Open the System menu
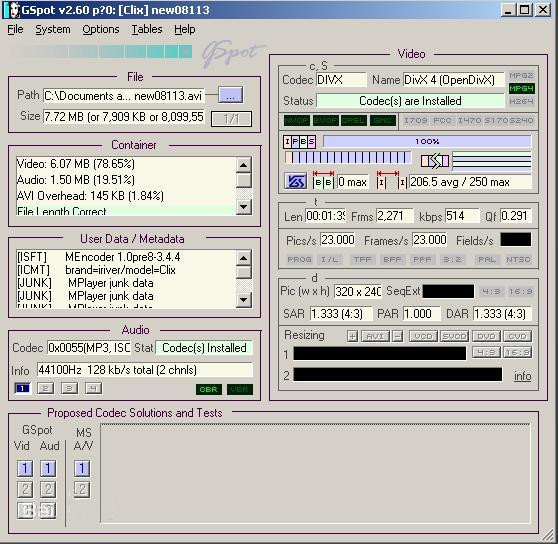This screenshot has width=558, height=544. (x=53, y=29)
